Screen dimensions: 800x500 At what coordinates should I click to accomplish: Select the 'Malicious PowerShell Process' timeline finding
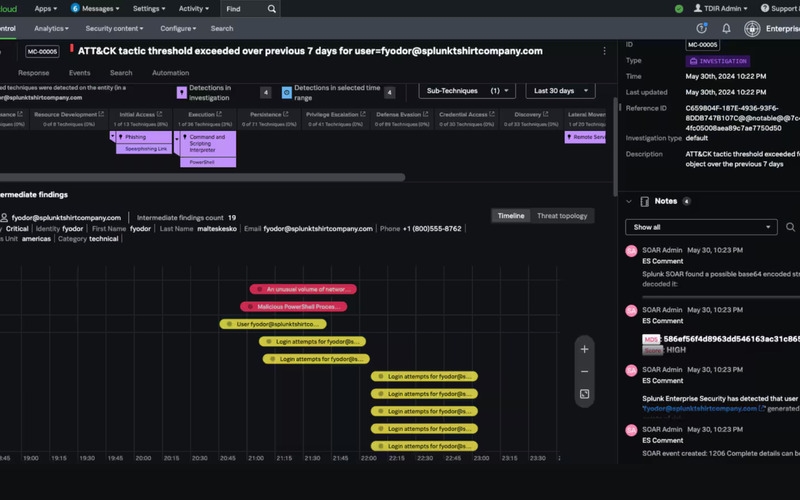pyautogui.click(x=293, y=307)
